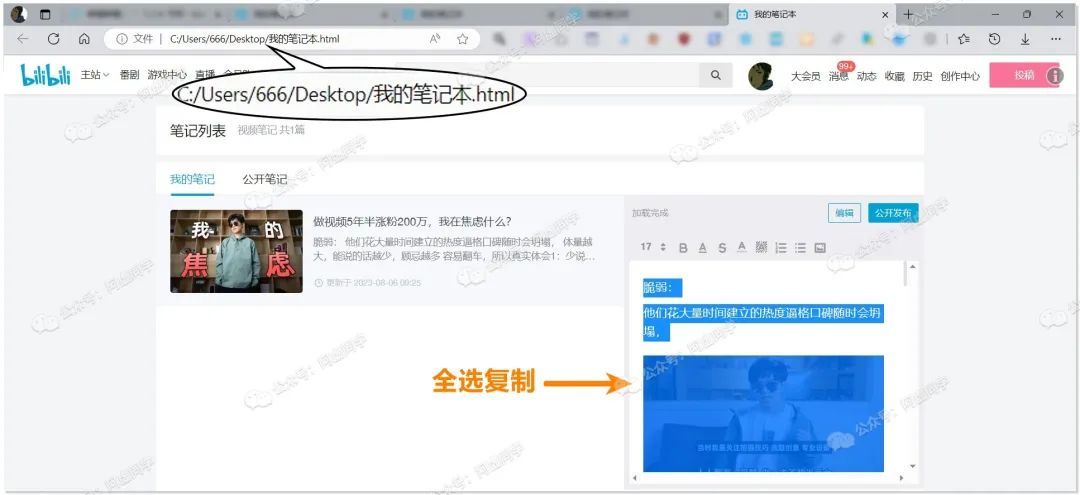Open the browser profile avatar icon
The image size is (1080, 495).
[x=19, y=14]
